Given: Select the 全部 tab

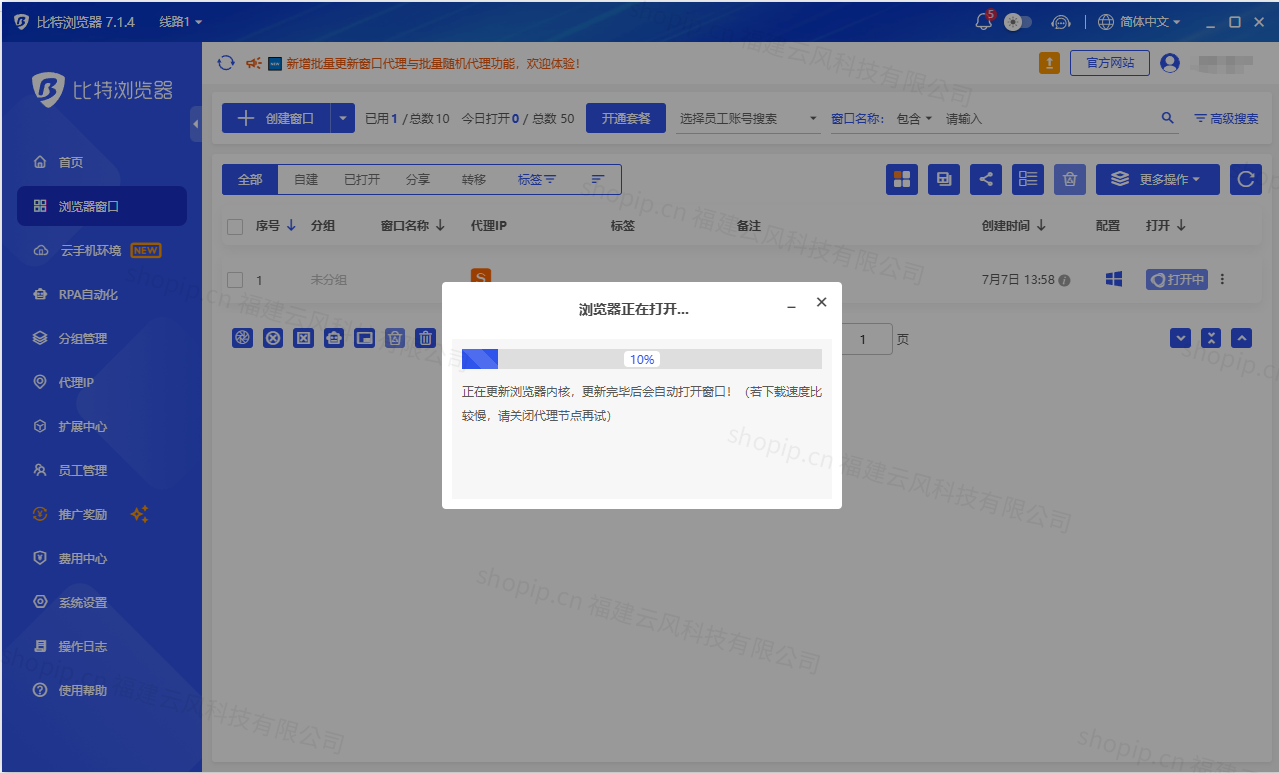Looking at the screenshot, I should (x=250, y=180).
